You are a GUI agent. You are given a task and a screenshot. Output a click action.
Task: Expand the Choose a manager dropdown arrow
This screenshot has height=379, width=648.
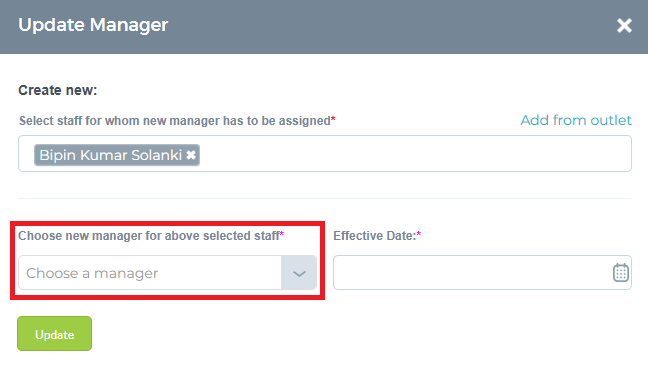pyautogui.click(x=299, y=273)
